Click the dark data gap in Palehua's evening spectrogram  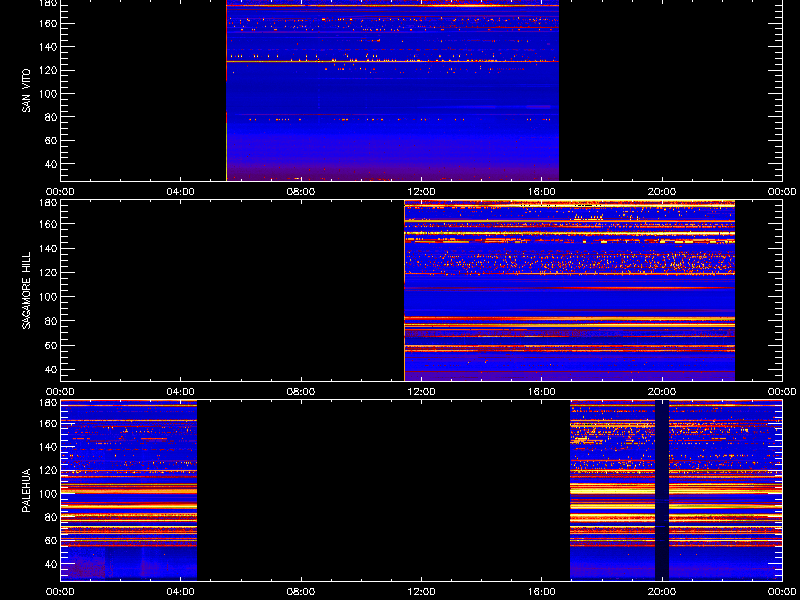662,490
